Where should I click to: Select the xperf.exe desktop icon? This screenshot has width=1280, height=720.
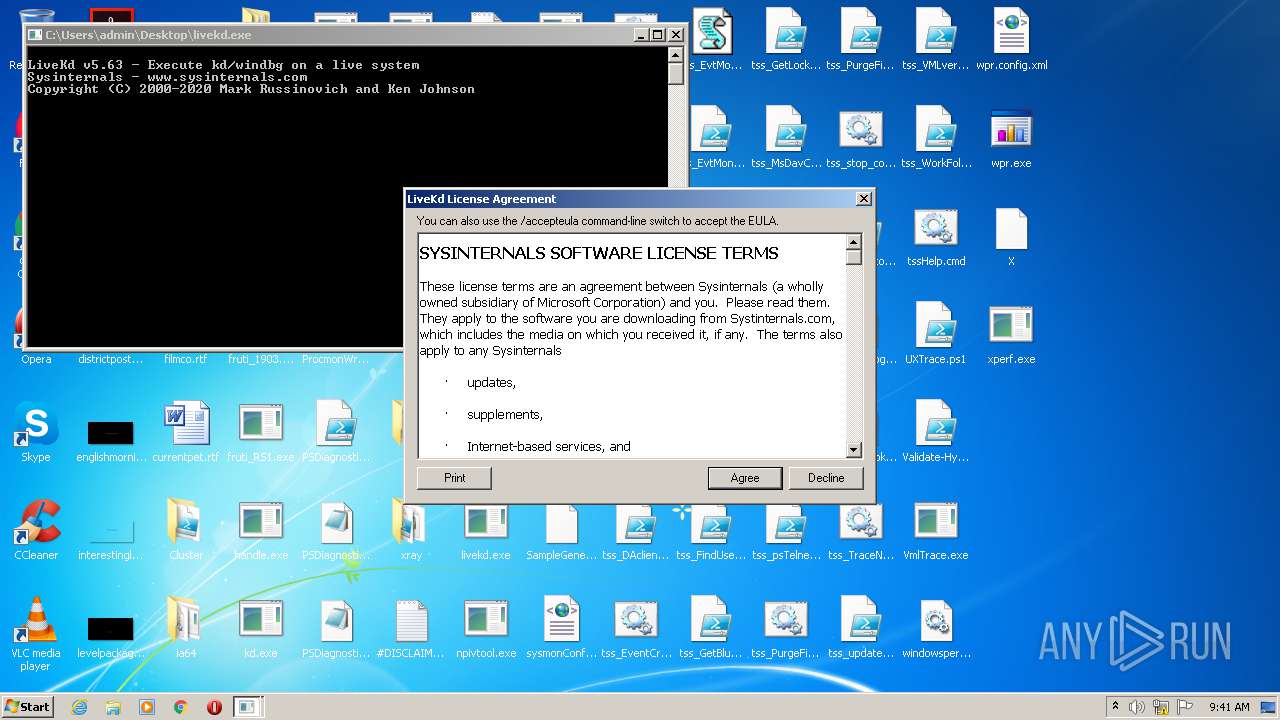click(x=1011, y=335)
